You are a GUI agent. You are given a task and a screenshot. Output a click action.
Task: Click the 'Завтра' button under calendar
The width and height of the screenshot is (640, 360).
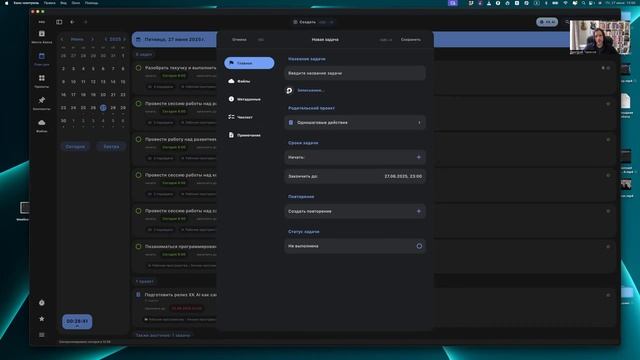pos(111,147)
